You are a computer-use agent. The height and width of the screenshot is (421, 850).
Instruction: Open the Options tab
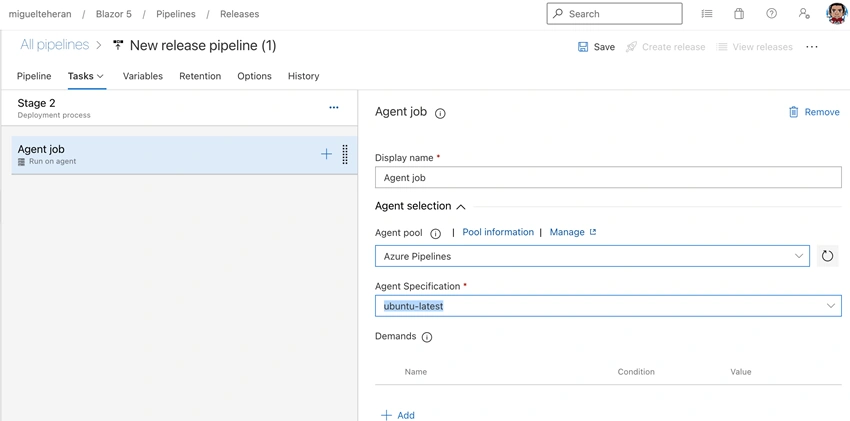(254, 76)
